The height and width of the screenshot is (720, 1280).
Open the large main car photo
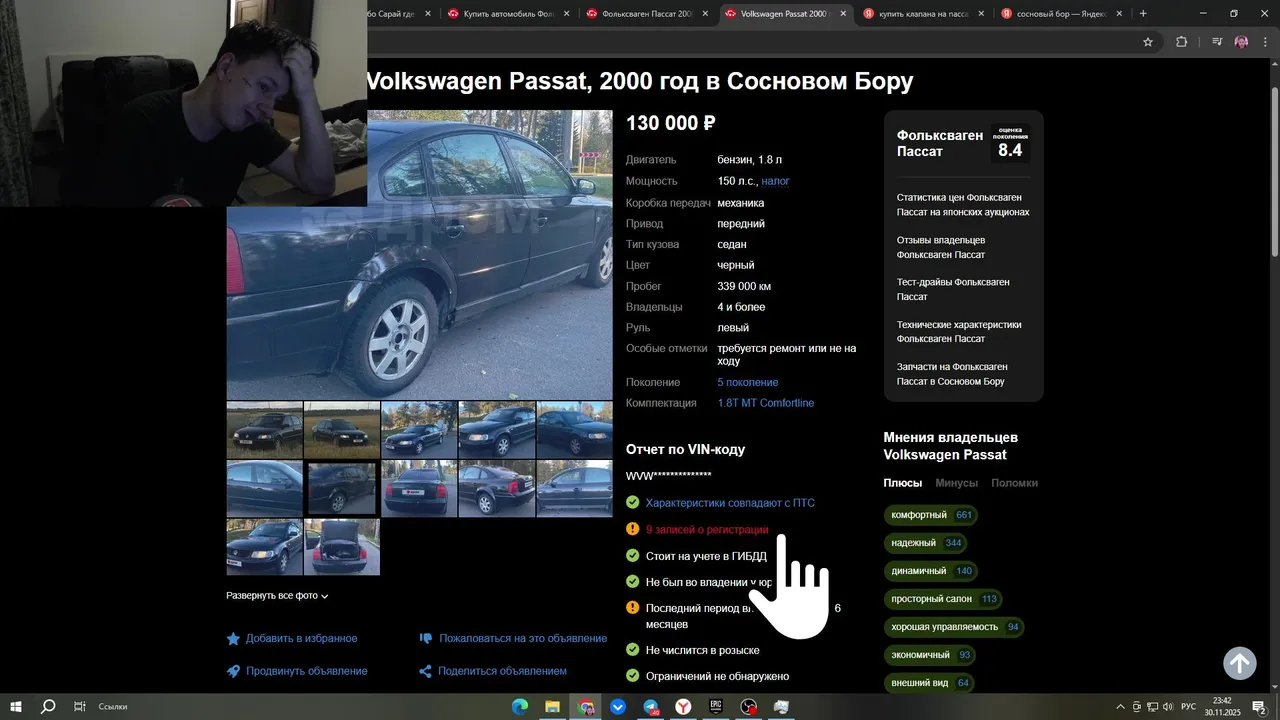pyautogui.click(x=419, y=255)
